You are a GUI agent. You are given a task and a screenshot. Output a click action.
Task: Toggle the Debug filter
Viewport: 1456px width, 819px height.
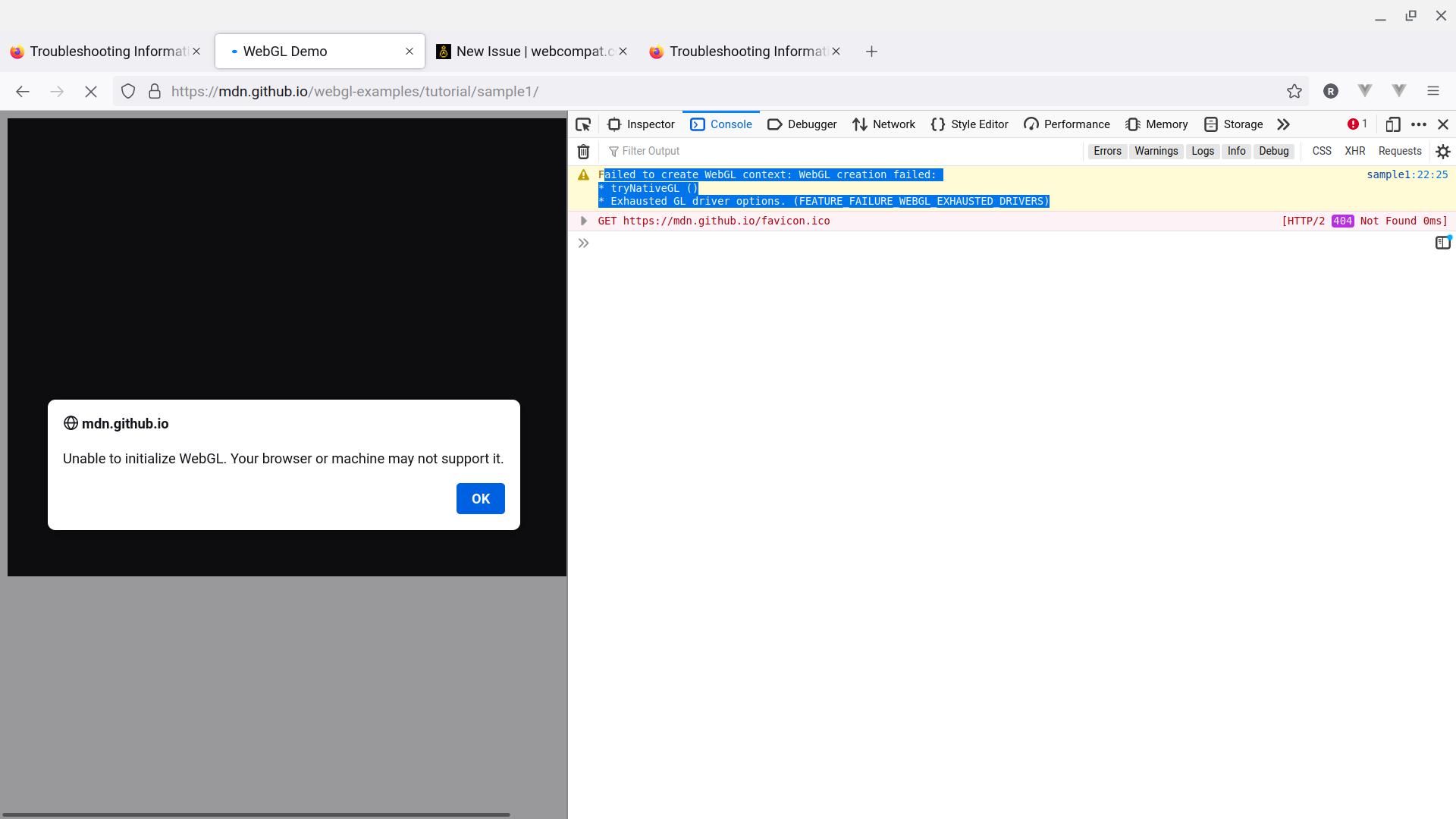1274,151
